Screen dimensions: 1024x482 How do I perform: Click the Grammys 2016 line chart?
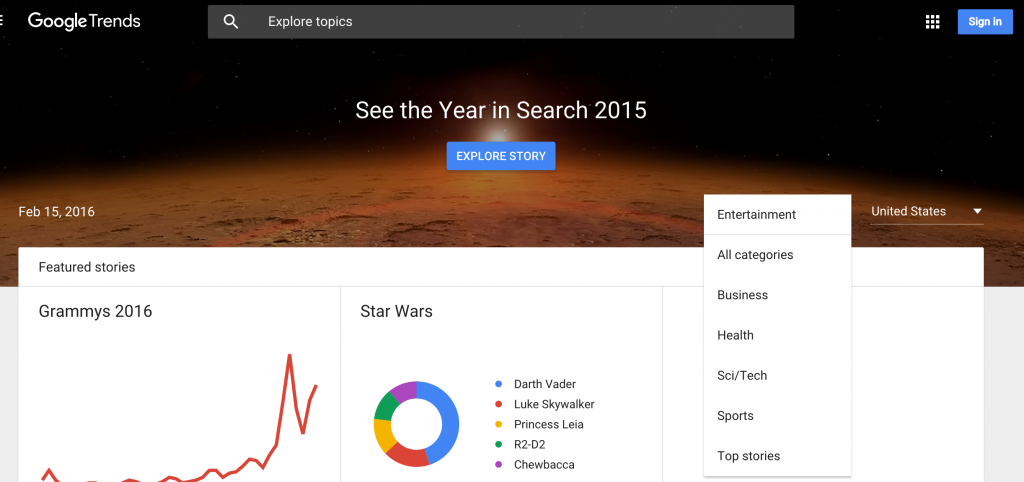point(180,418)
